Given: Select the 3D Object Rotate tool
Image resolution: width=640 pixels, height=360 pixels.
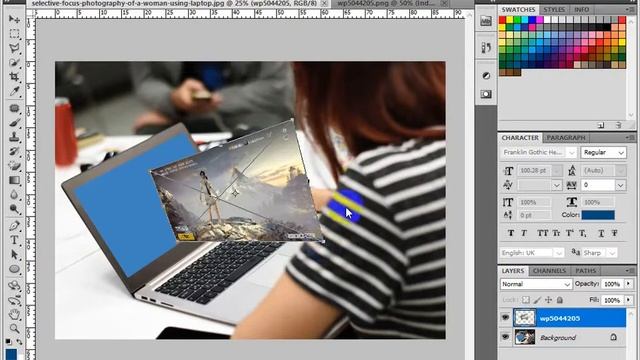Looking at the screenshot, I should coord(14,285).
